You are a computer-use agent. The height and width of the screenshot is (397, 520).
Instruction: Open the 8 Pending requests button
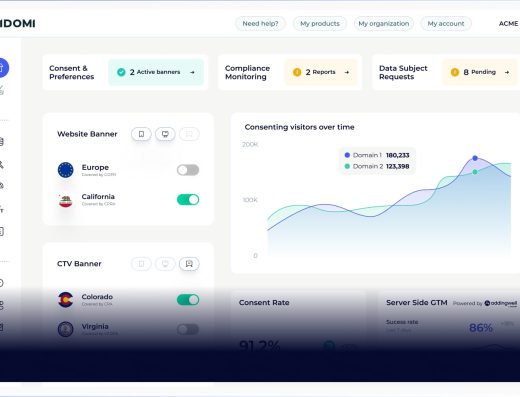(479, 72)
